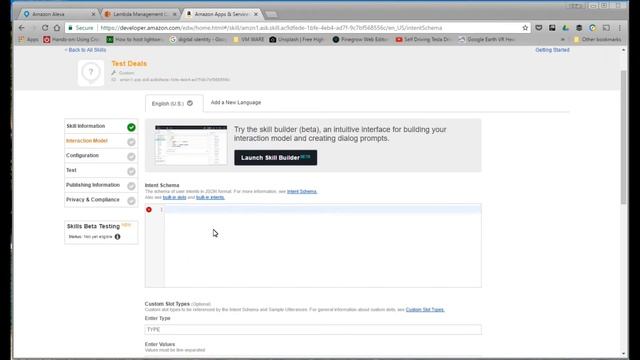Image resolution: width=640 pixels, height=360 pixels.
Task: Open the Intent Schema documentation link
Action: pyautogui.click(x=302, y=191)
